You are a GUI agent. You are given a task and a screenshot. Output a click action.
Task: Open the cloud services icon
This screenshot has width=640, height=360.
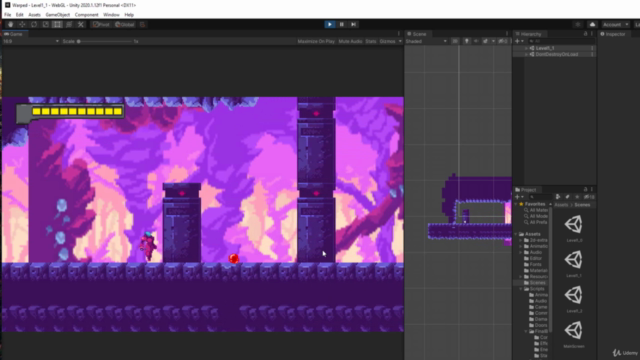pyautogui.click(x=592, y=24)
